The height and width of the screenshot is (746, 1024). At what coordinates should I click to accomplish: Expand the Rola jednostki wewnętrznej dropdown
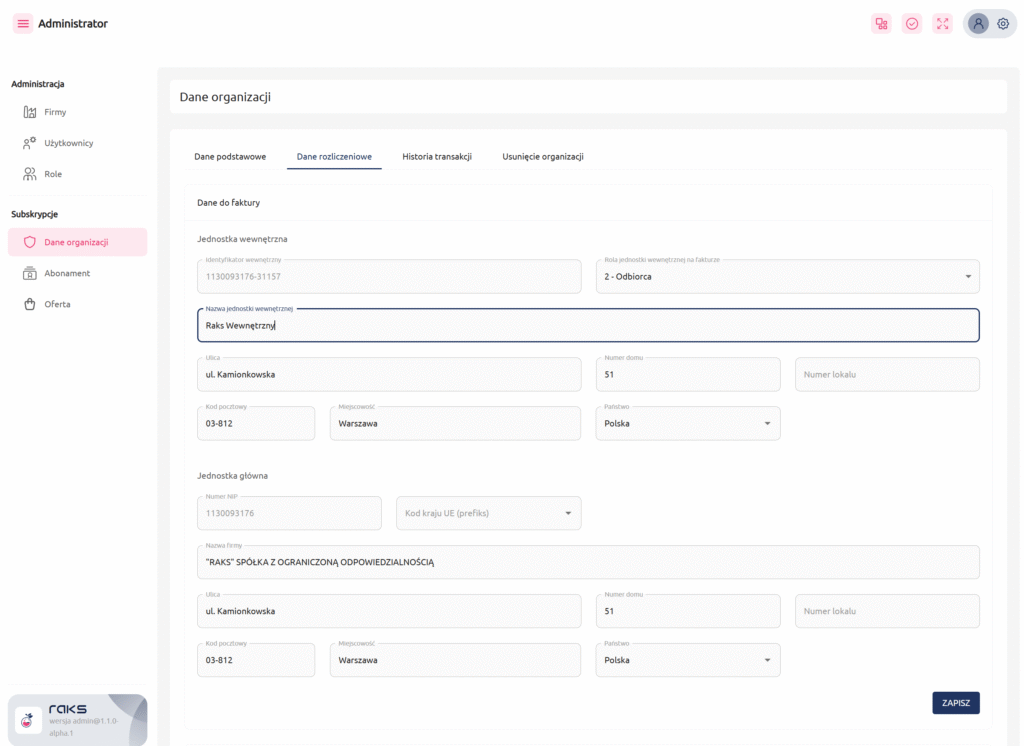(787, 277)
